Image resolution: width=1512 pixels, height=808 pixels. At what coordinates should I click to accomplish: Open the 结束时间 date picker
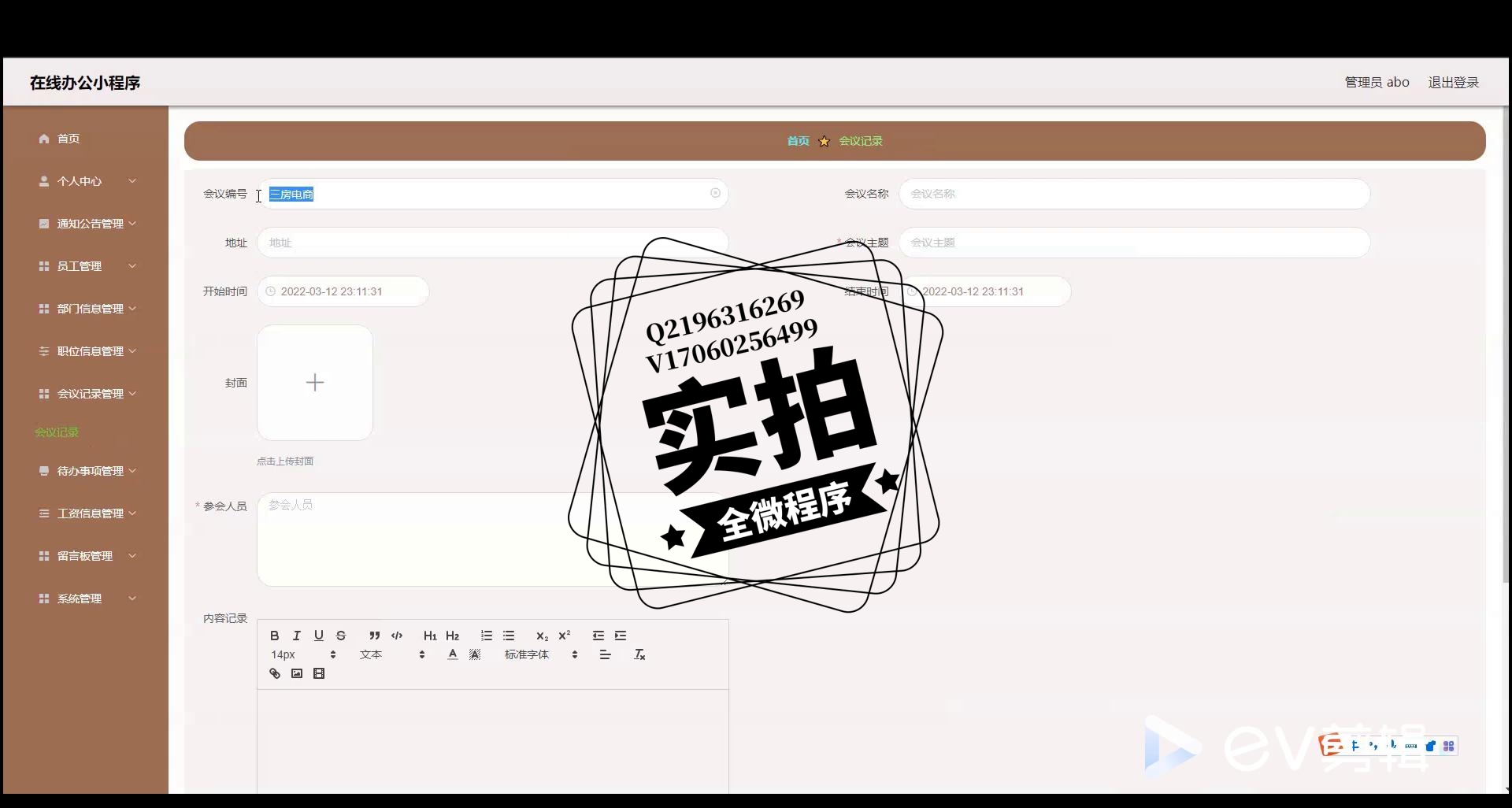pos(985,291)
